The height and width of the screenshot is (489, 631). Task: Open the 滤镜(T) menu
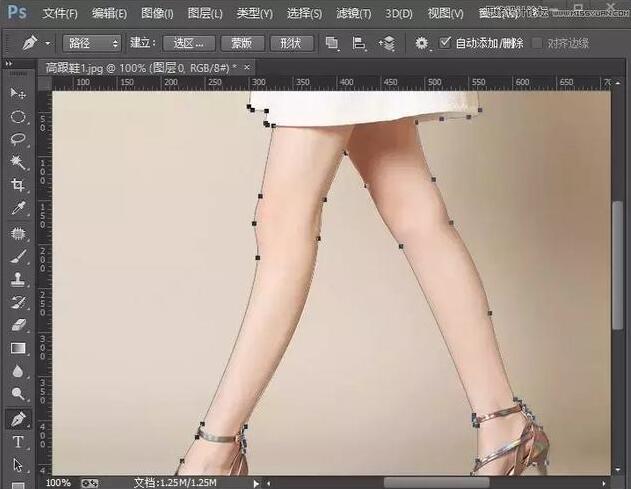[x=354, y=14]
